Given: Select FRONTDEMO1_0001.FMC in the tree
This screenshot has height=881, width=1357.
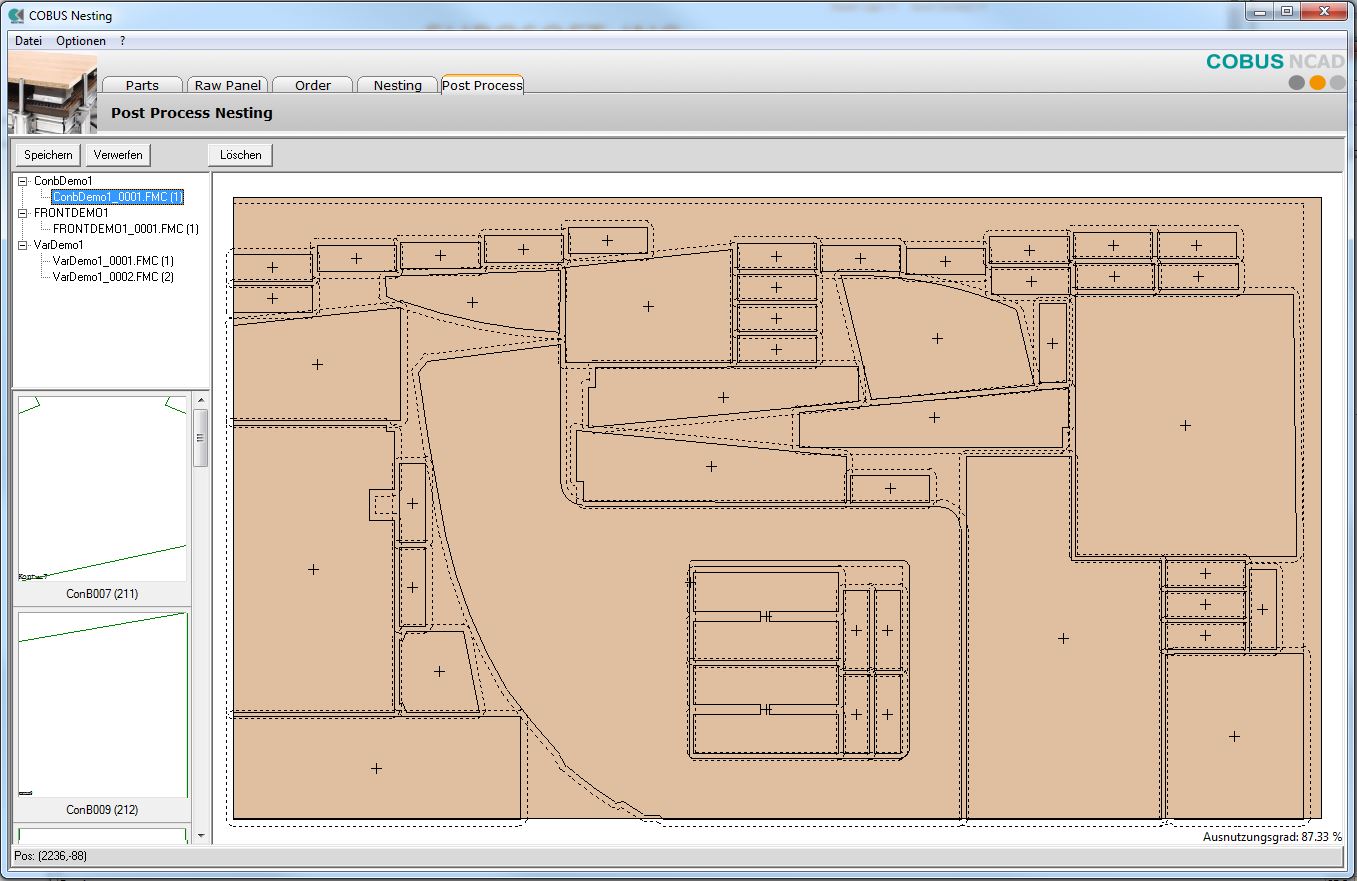Looking at the screenshot, I should (x=125, y=229).
